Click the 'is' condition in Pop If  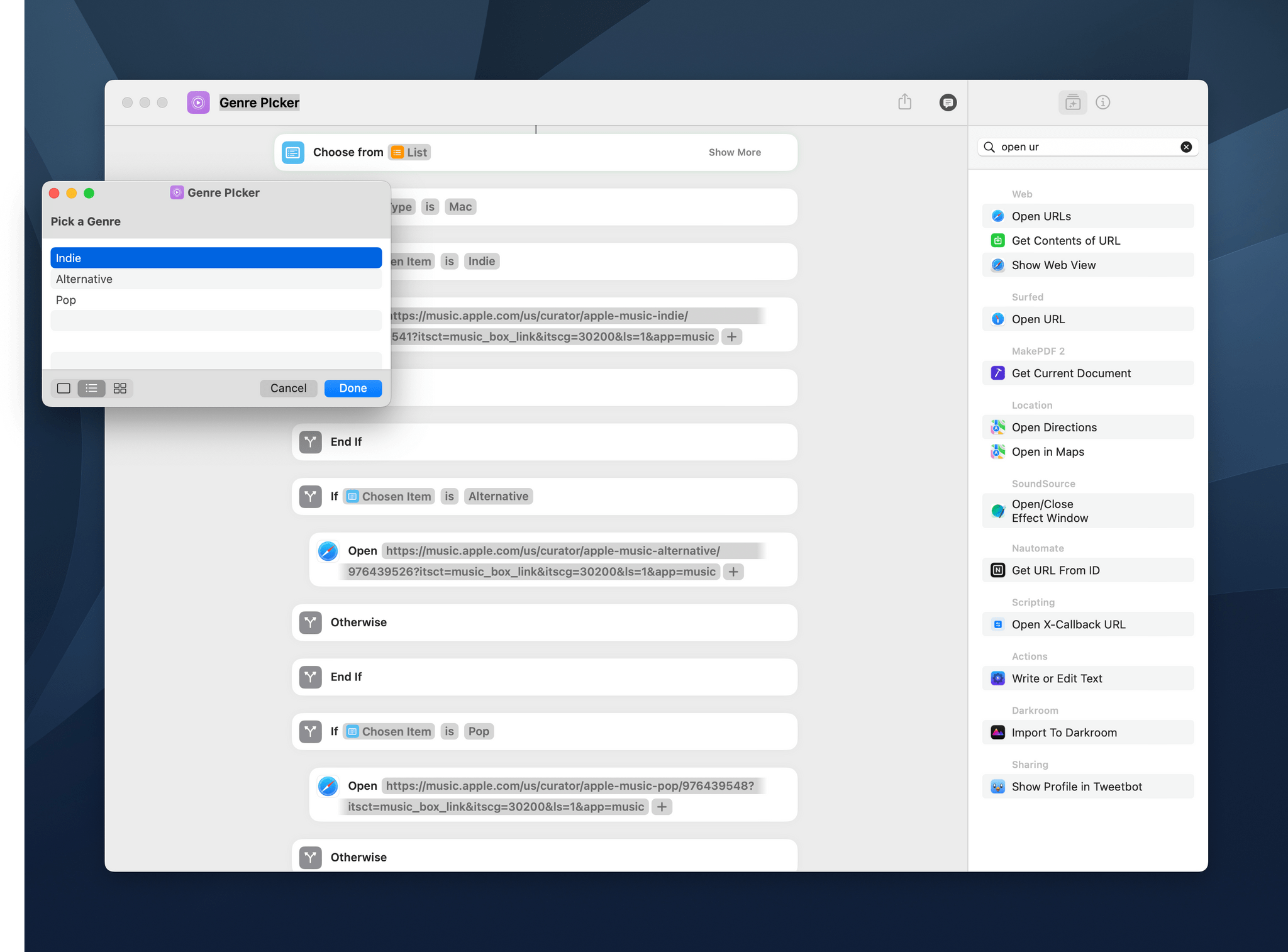pyautogui.click(x=449, y=732)
